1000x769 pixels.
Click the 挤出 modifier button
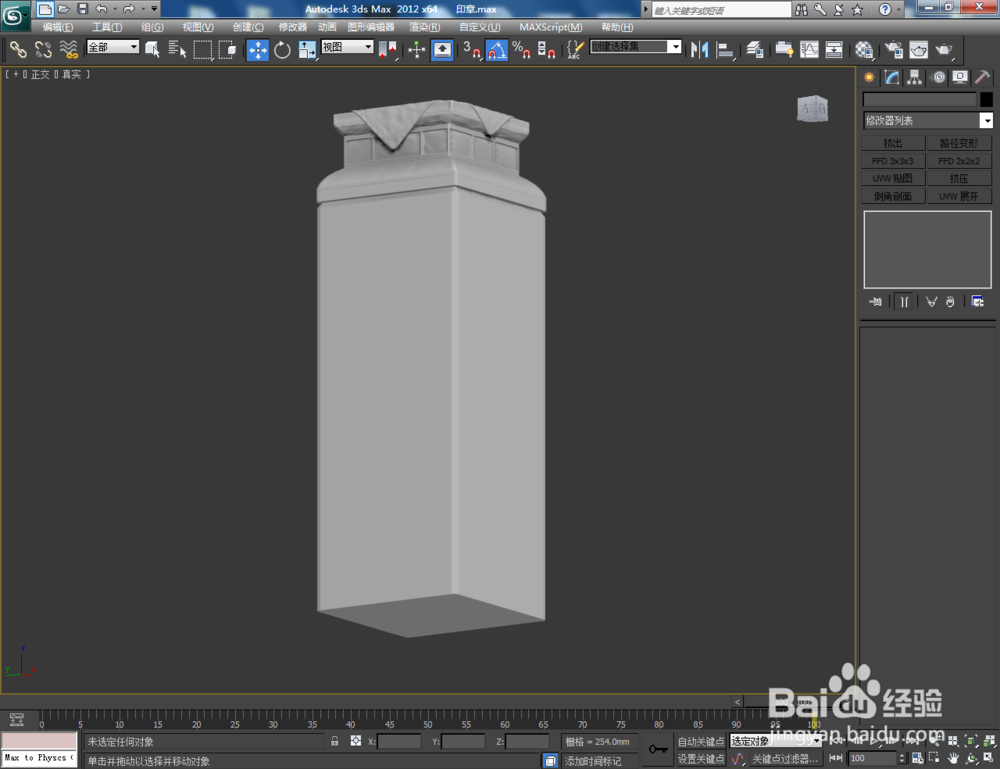coord(893,143)
